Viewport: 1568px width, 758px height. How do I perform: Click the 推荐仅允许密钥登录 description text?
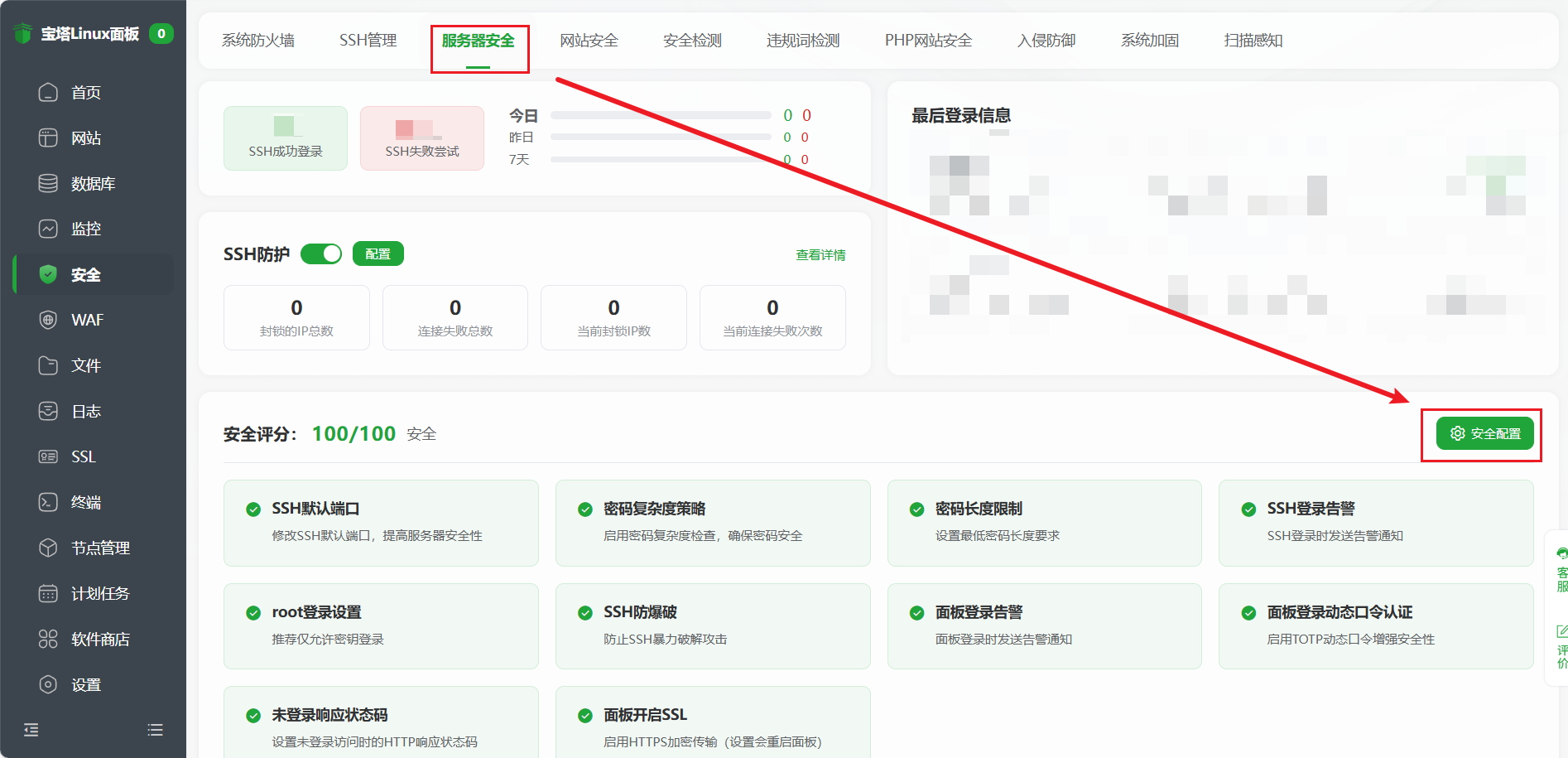[x=328, y=640]
